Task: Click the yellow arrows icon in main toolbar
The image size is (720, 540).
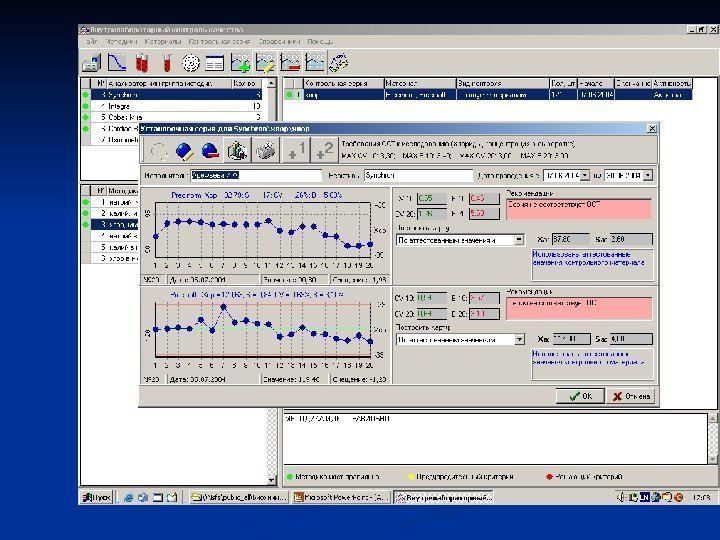Action: (x=339, y=62)
